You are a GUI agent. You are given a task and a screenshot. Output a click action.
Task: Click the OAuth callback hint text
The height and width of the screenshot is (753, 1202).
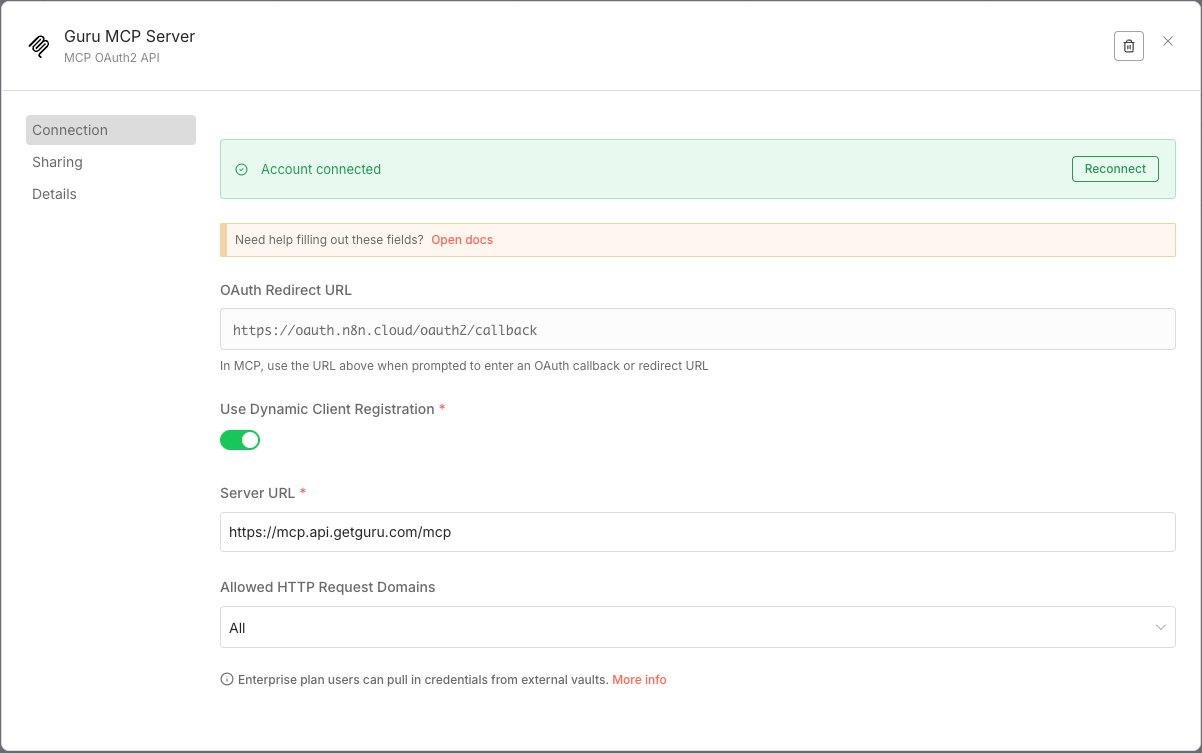pos(464,366)
